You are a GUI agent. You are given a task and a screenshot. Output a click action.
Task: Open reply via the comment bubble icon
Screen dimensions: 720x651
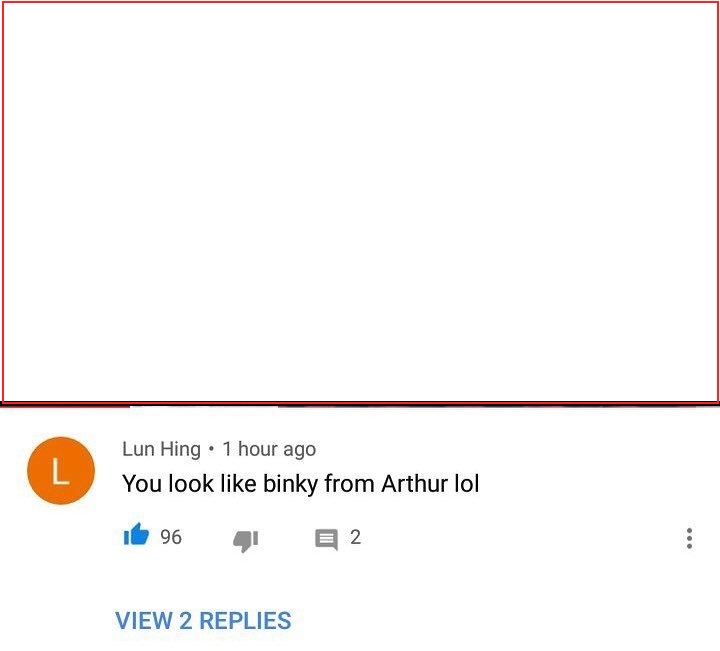click(326, 539)
